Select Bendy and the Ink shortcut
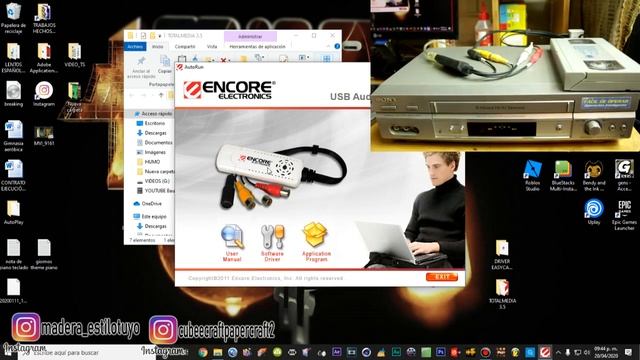 point(594,176)
